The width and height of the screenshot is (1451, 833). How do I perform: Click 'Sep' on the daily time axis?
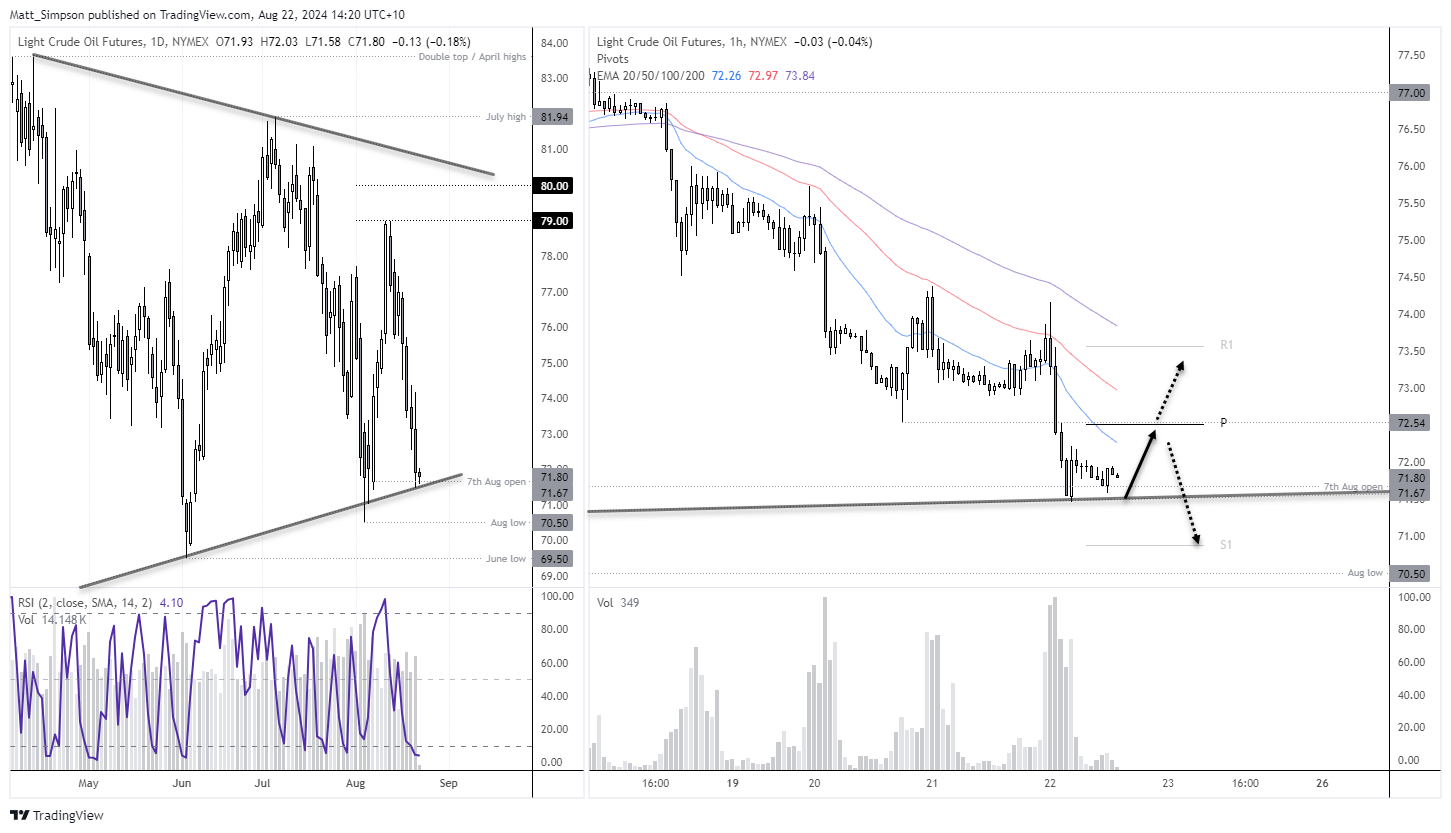[x=449, y=784]
